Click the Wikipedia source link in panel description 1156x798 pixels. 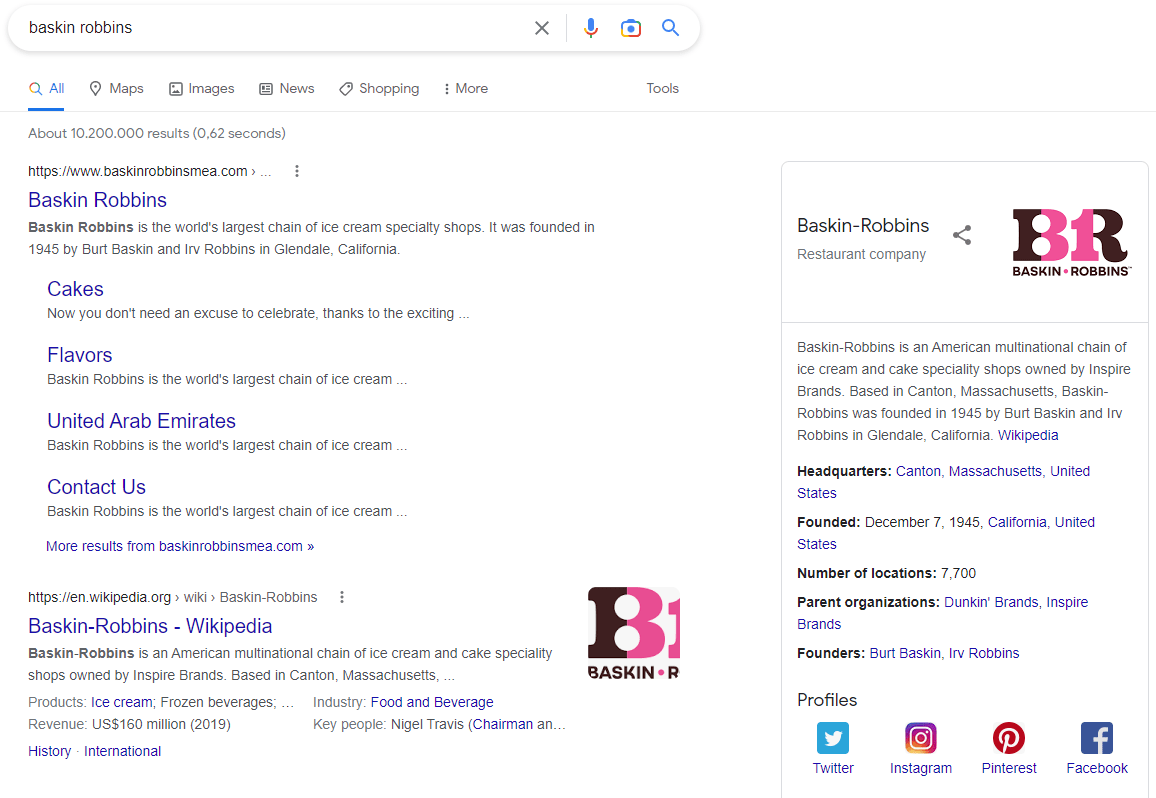1028,435
